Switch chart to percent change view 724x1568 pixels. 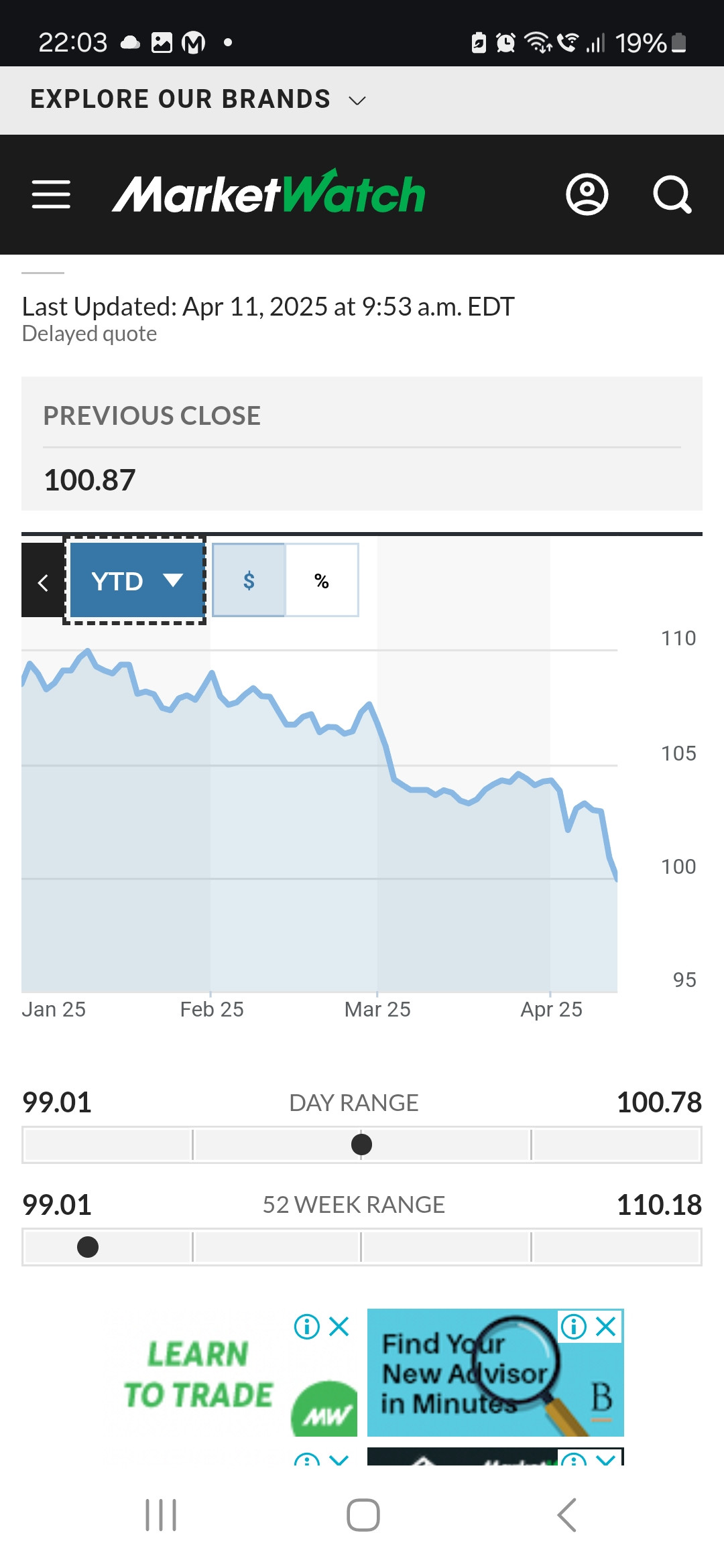[322, 580]
